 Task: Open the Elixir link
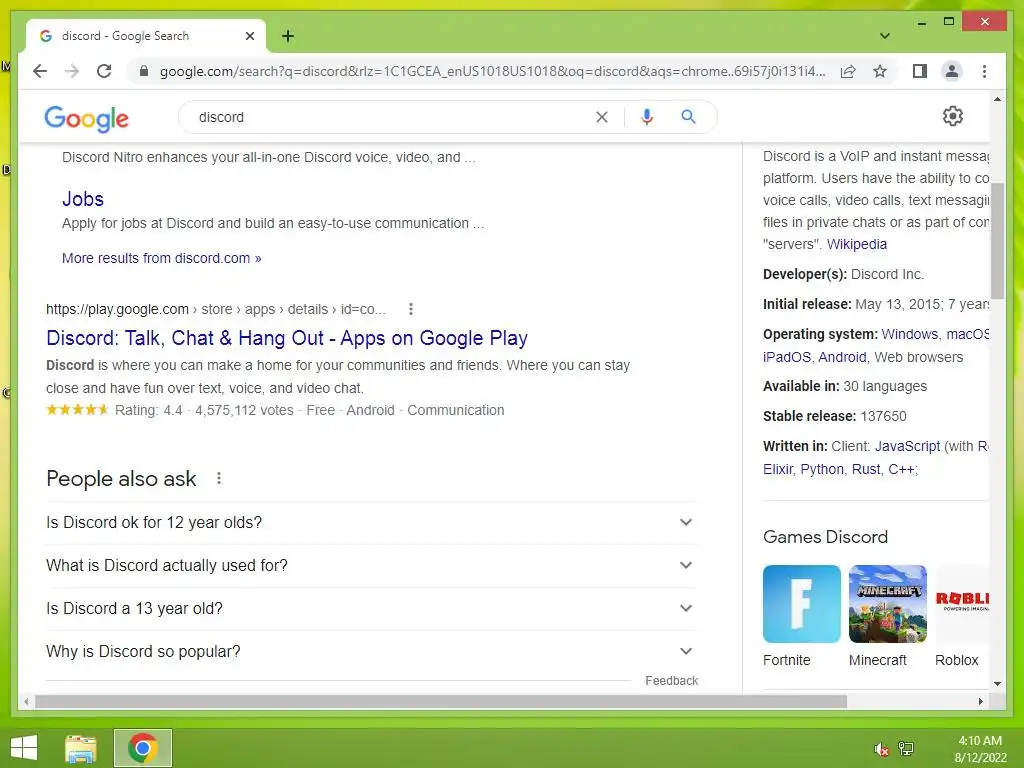pyautogui.click(x=778, y=470)
